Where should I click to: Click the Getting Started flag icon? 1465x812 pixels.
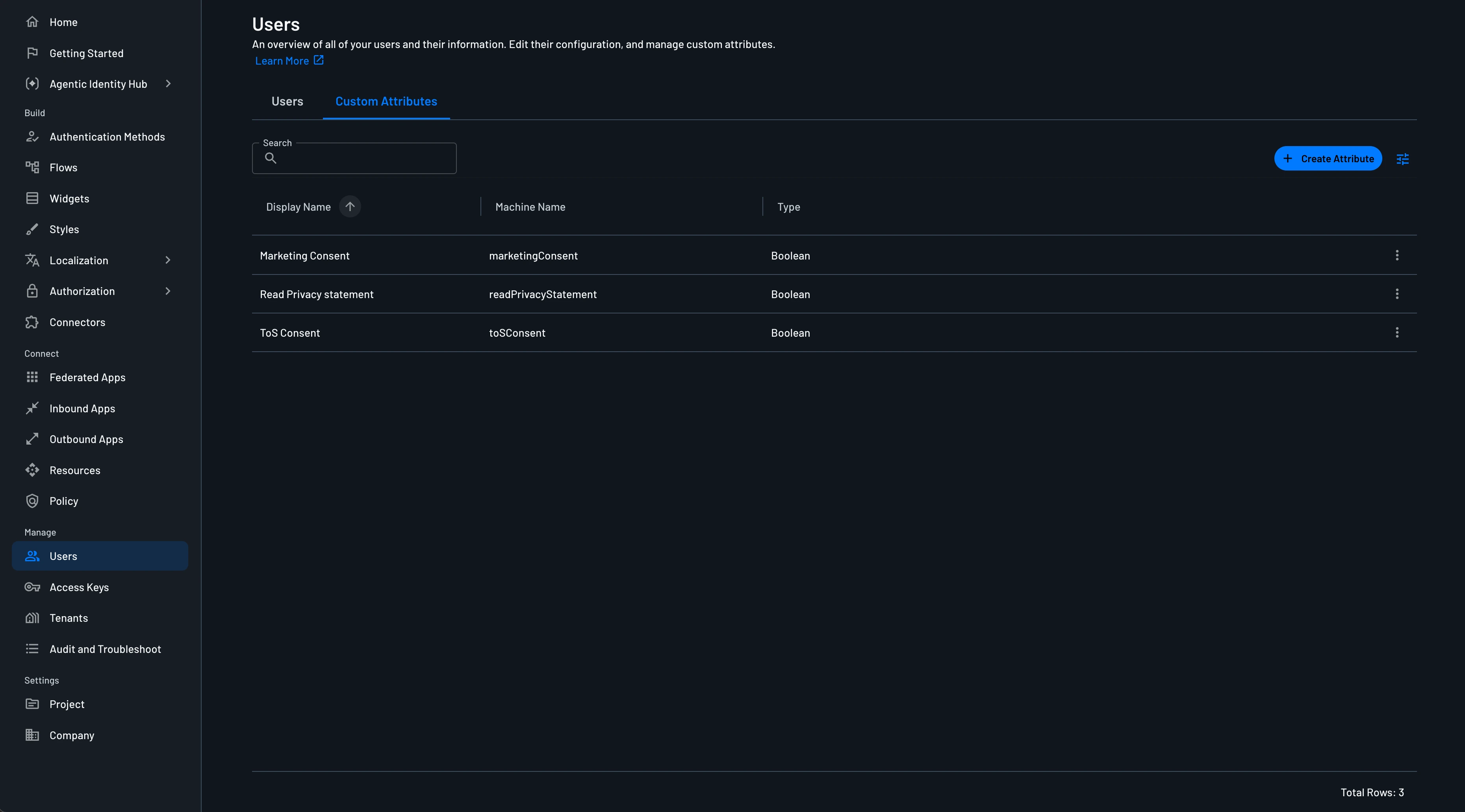[32, 53]
